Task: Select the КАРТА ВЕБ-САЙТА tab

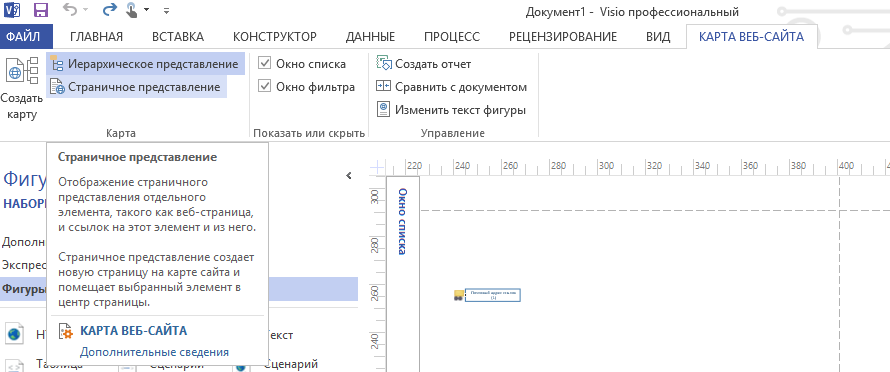Action: tap(751, 37)
